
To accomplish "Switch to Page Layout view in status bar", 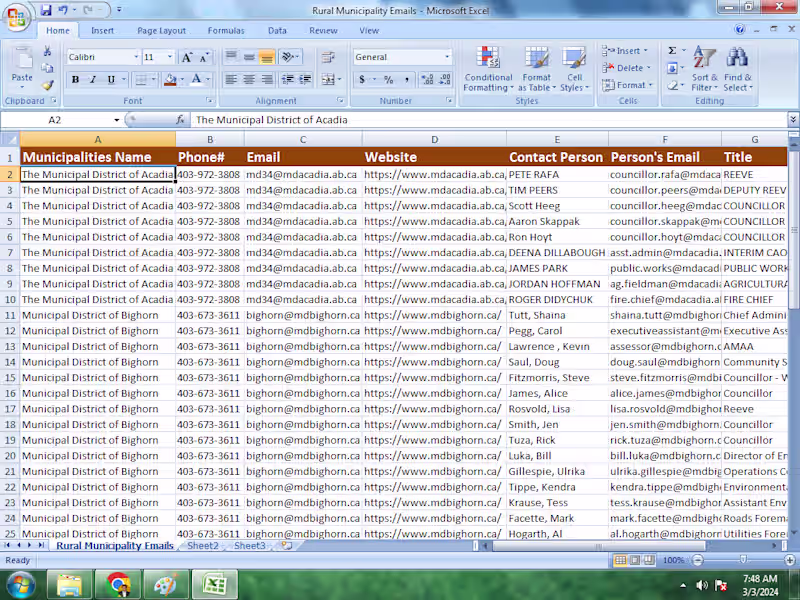I will click(x=635, y=560).
